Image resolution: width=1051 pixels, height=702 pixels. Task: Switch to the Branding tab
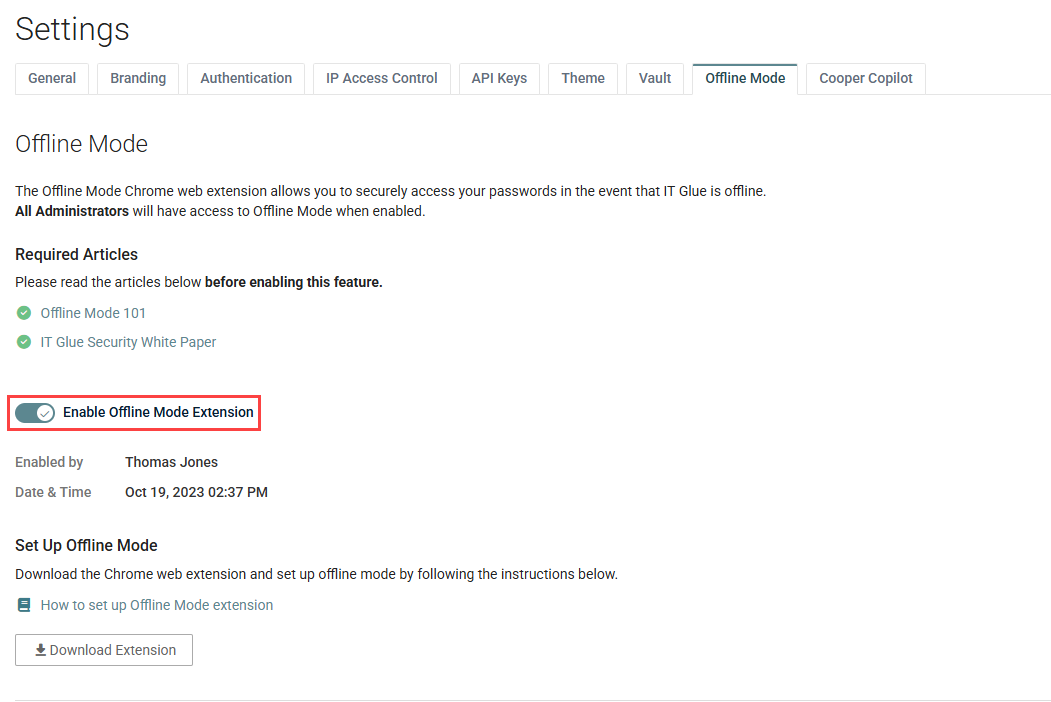tap(138, 78)
